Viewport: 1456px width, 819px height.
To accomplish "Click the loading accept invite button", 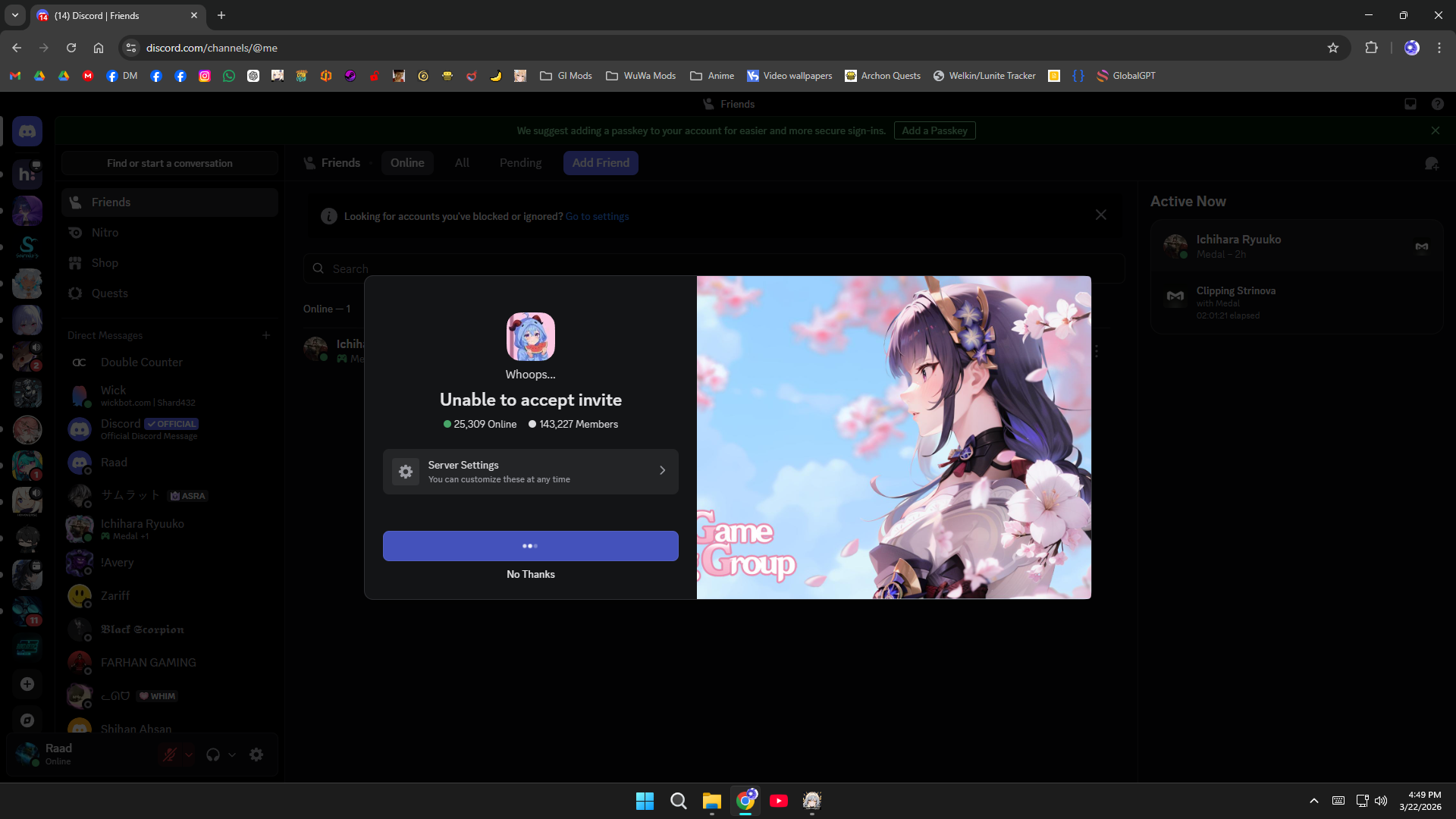I will coord(531,546).
